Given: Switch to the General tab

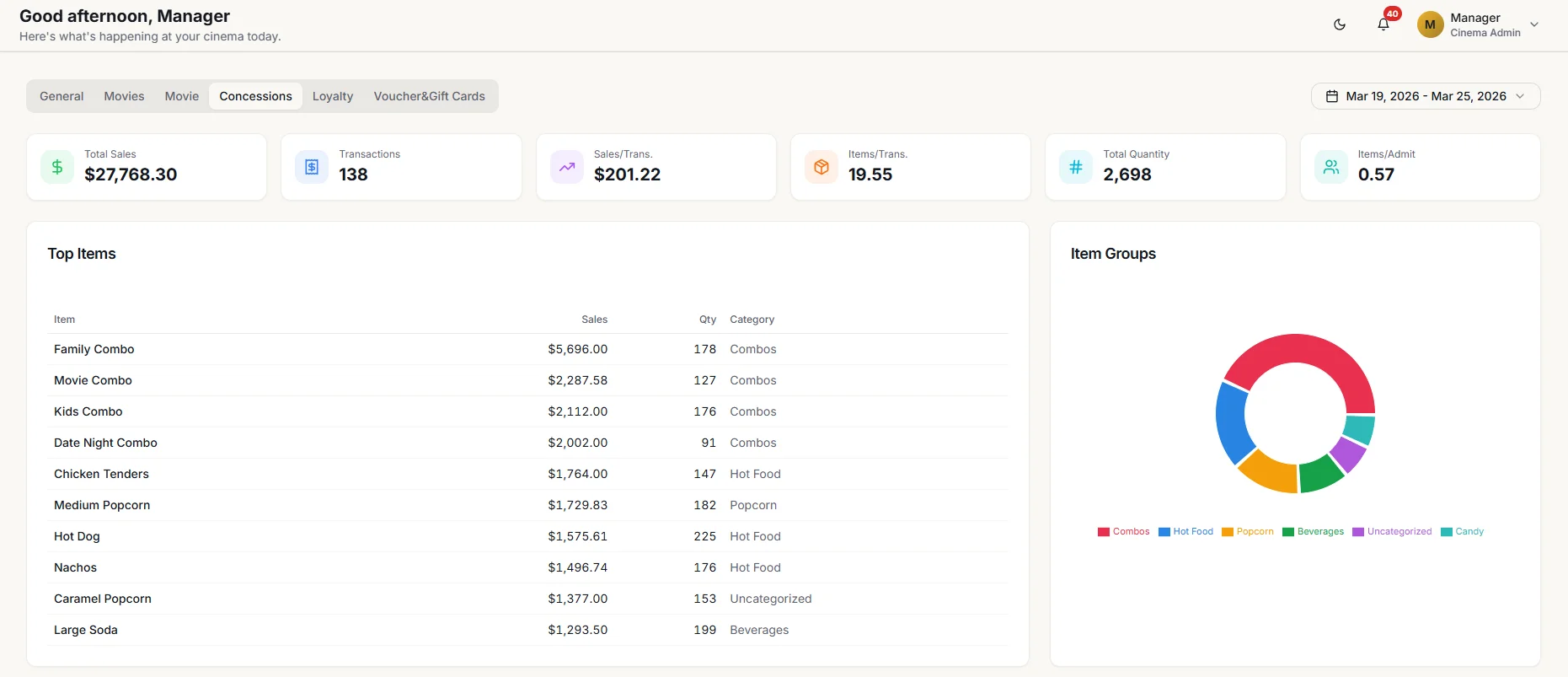Looking at the screenshot, I should 62,96.
